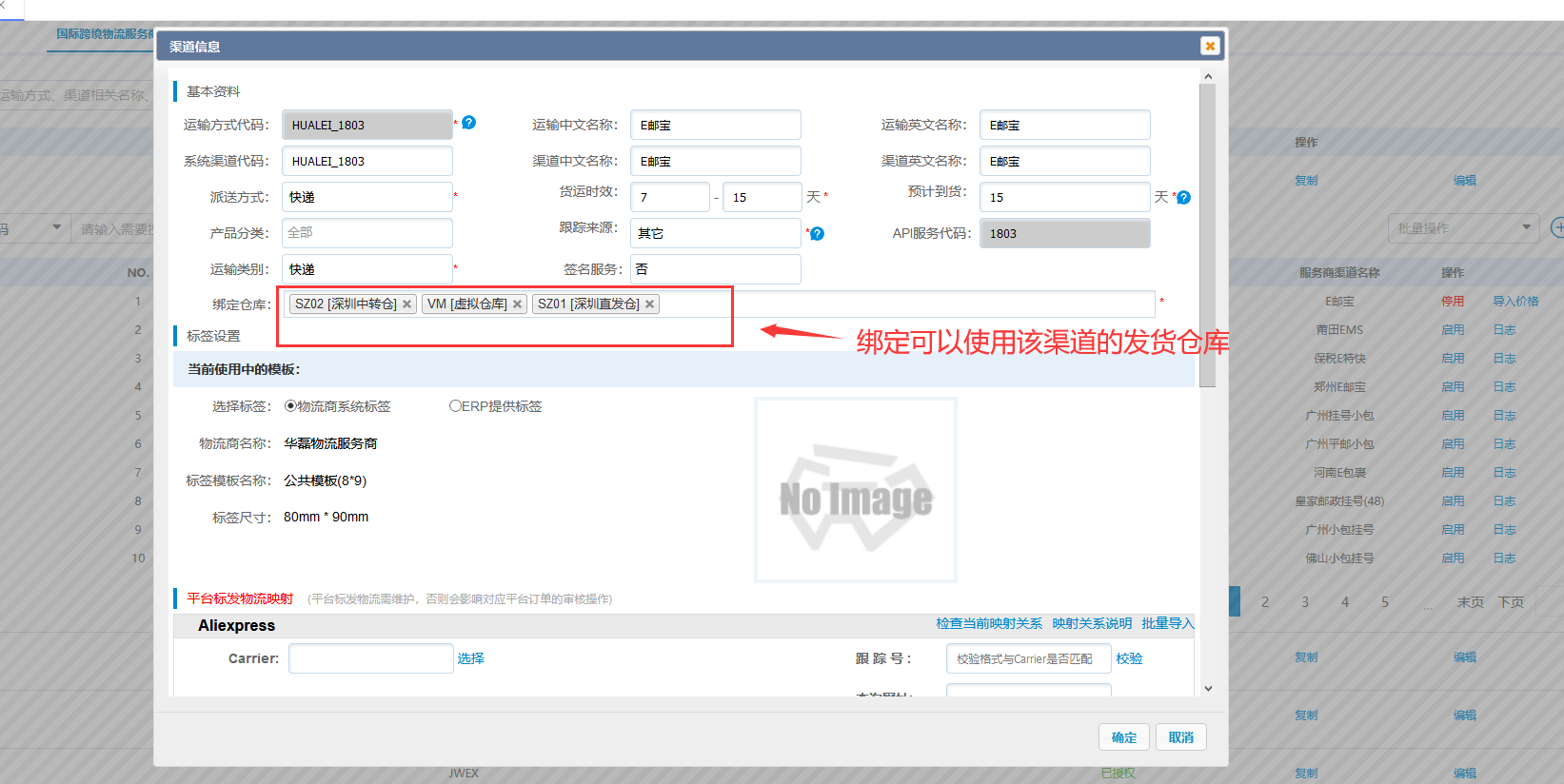Click help icon next to 跟踪来源 field

pyautogui.click(x=817, y=234)
